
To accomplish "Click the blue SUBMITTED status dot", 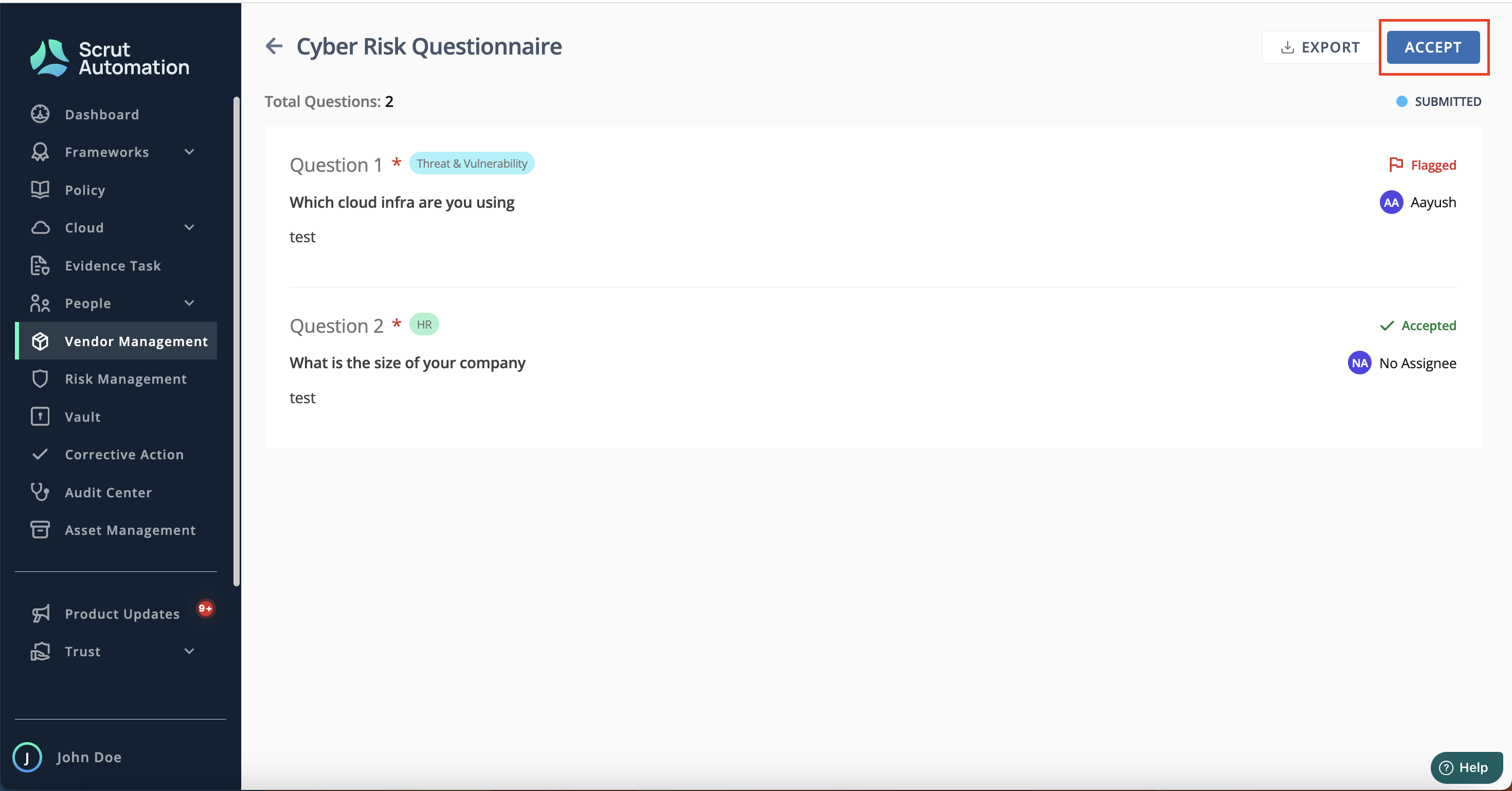I will point(1401,101).
